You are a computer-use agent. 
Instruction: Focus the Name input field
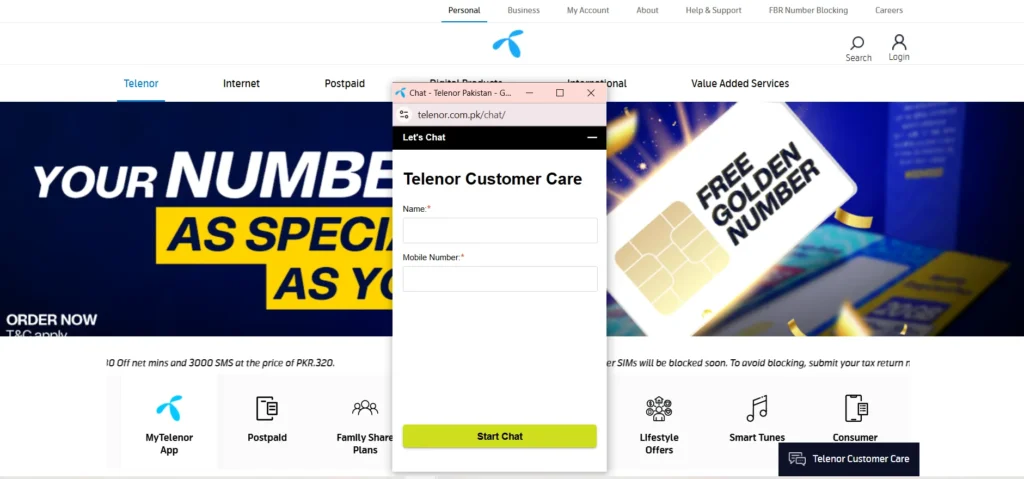tap(500, 231)
